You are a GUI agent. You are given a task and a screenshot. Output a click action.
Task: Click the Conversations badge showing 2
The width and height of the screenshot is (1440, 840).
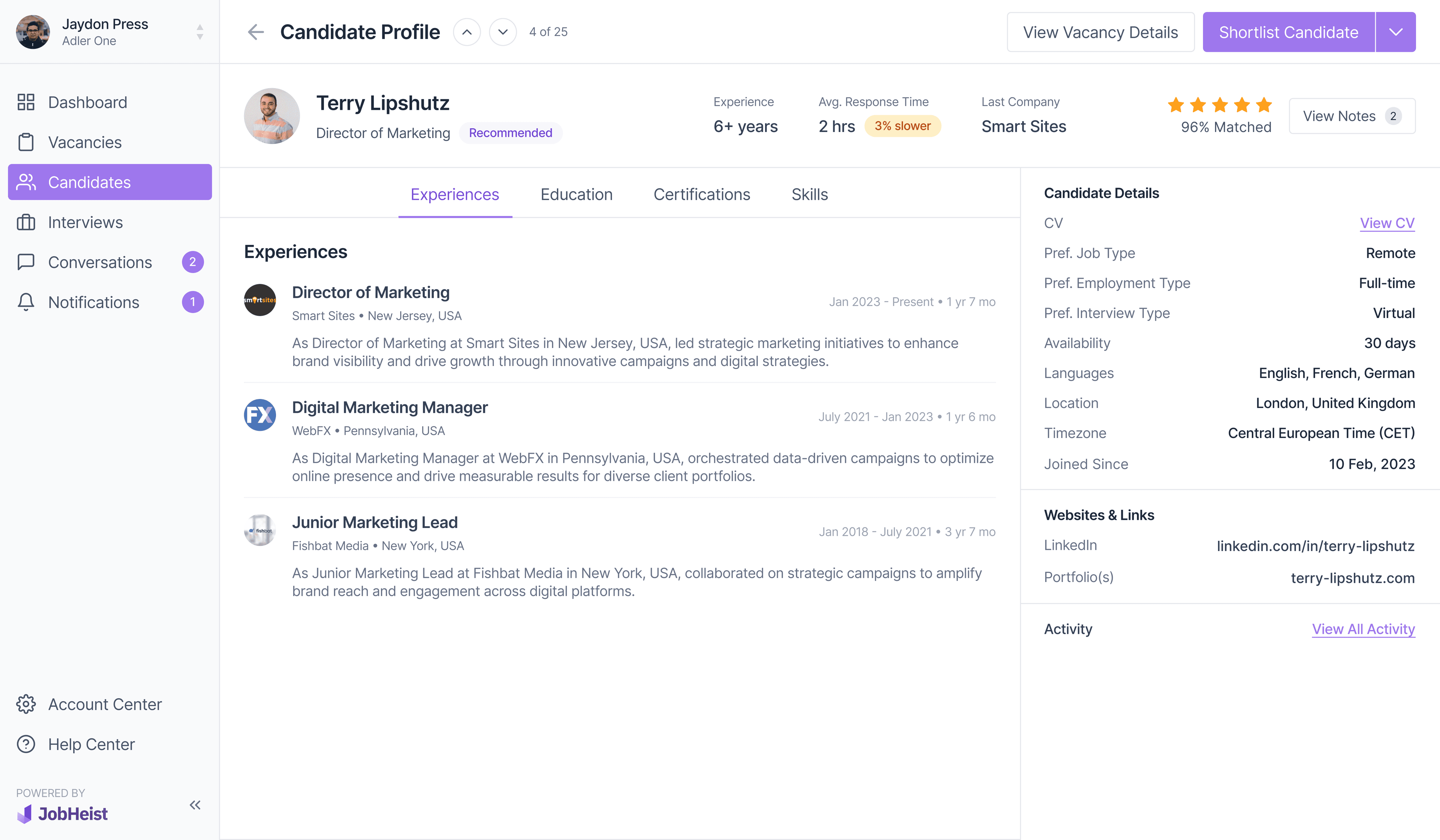pyautogui.click(x=193, y=262)
